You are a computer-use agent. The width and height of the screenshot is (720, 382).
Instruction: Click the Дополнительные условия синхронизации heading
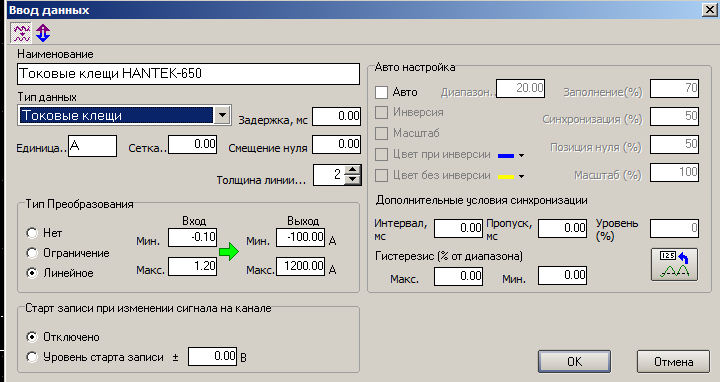tap(482, 201)
